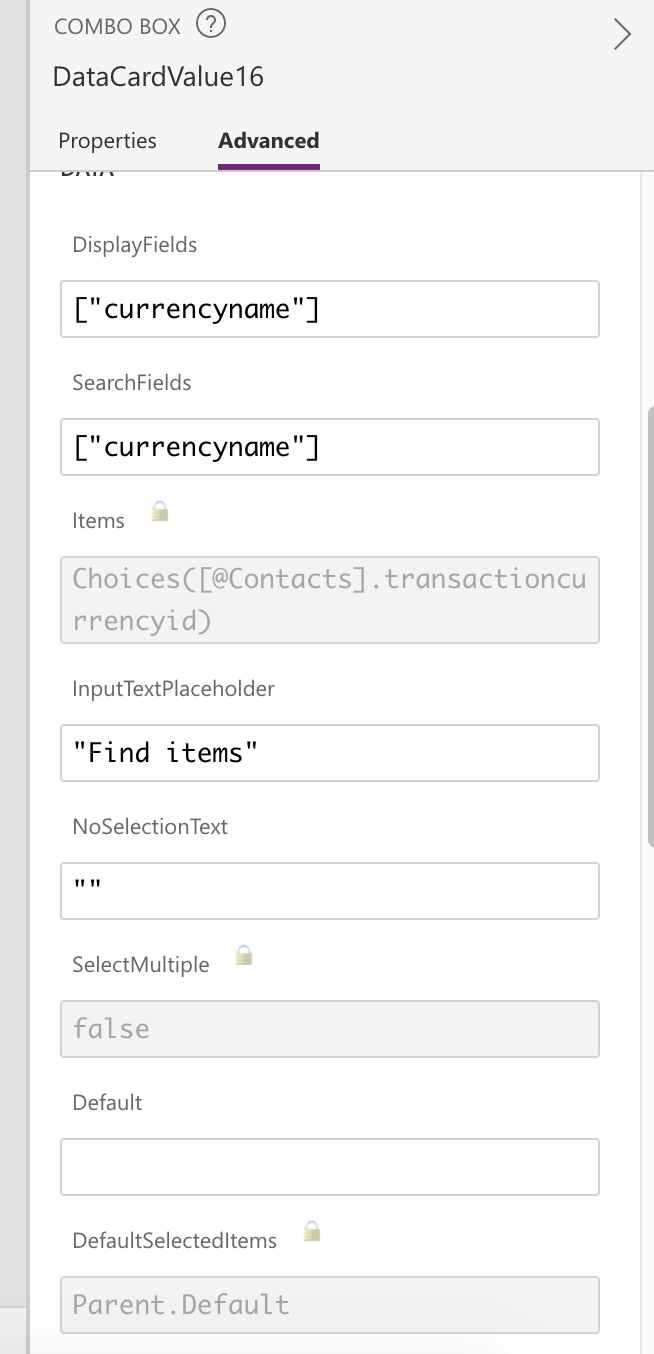Click the lock icon next to SelectMultiple

[244, 956]
